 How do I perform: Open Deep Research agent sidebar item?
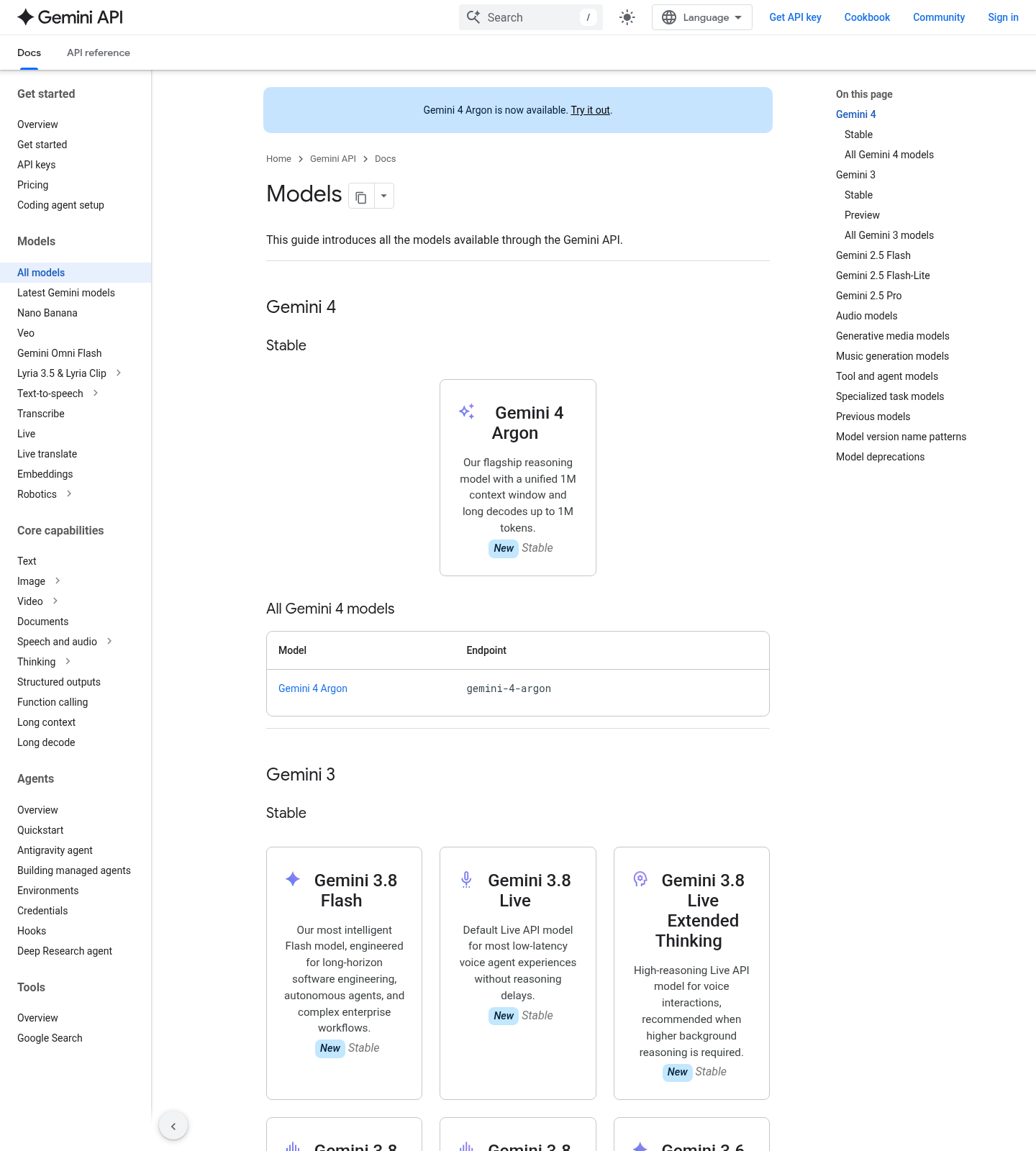65,951
